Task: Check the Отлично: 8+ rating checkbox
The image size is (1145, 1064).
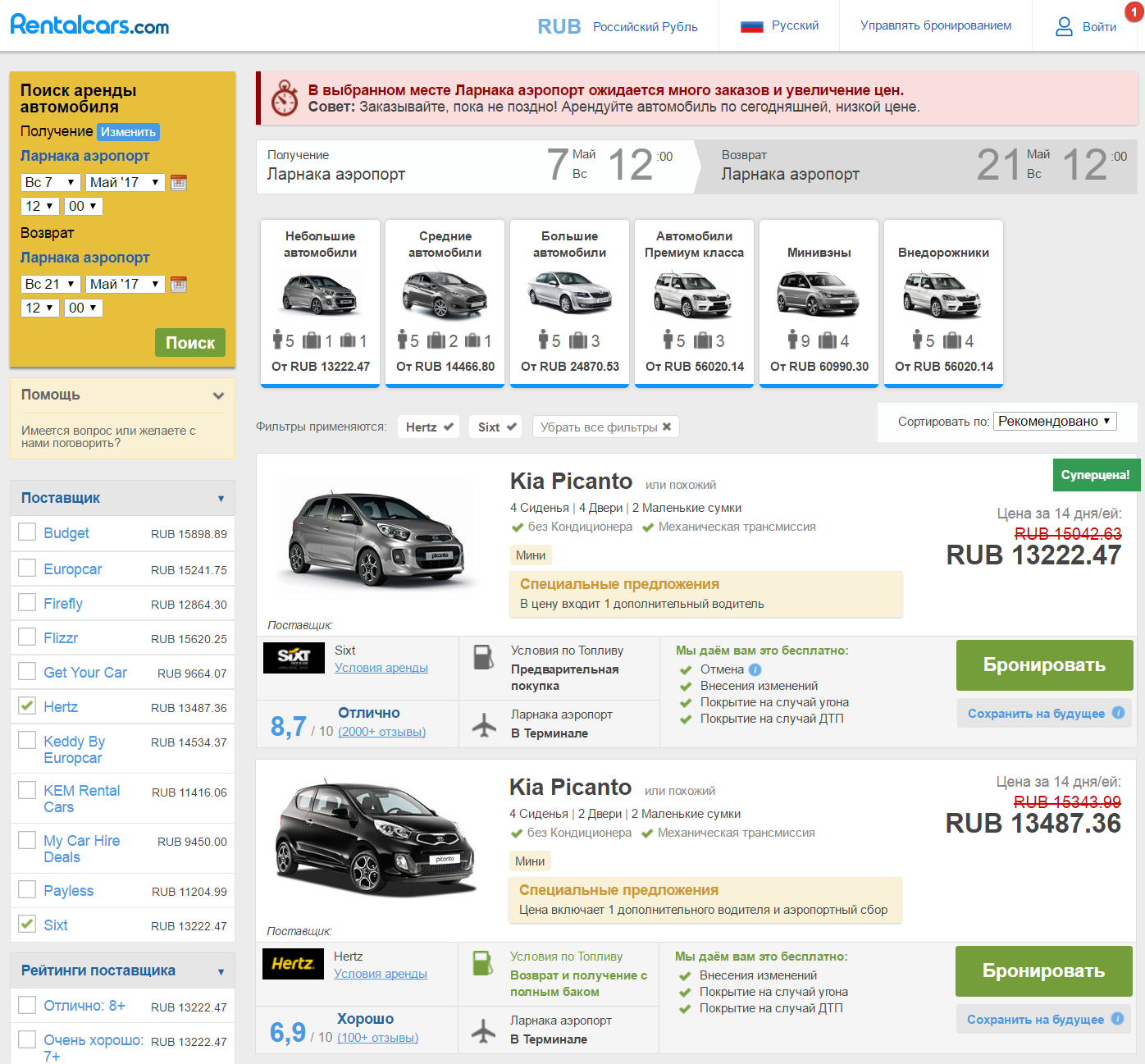Action: tap(27, 1005)
